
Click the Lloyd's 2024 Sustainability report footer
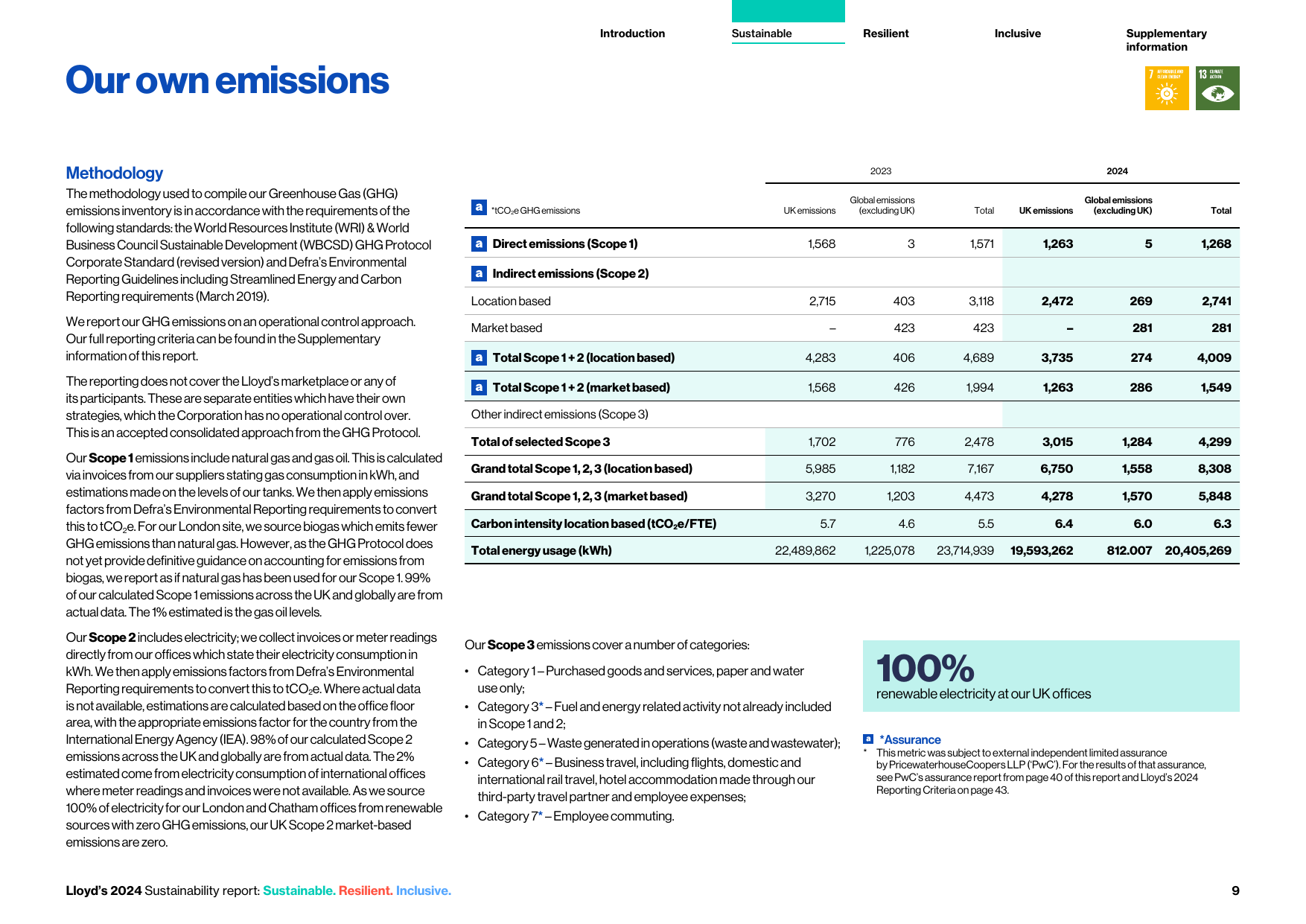coord(258,890)
